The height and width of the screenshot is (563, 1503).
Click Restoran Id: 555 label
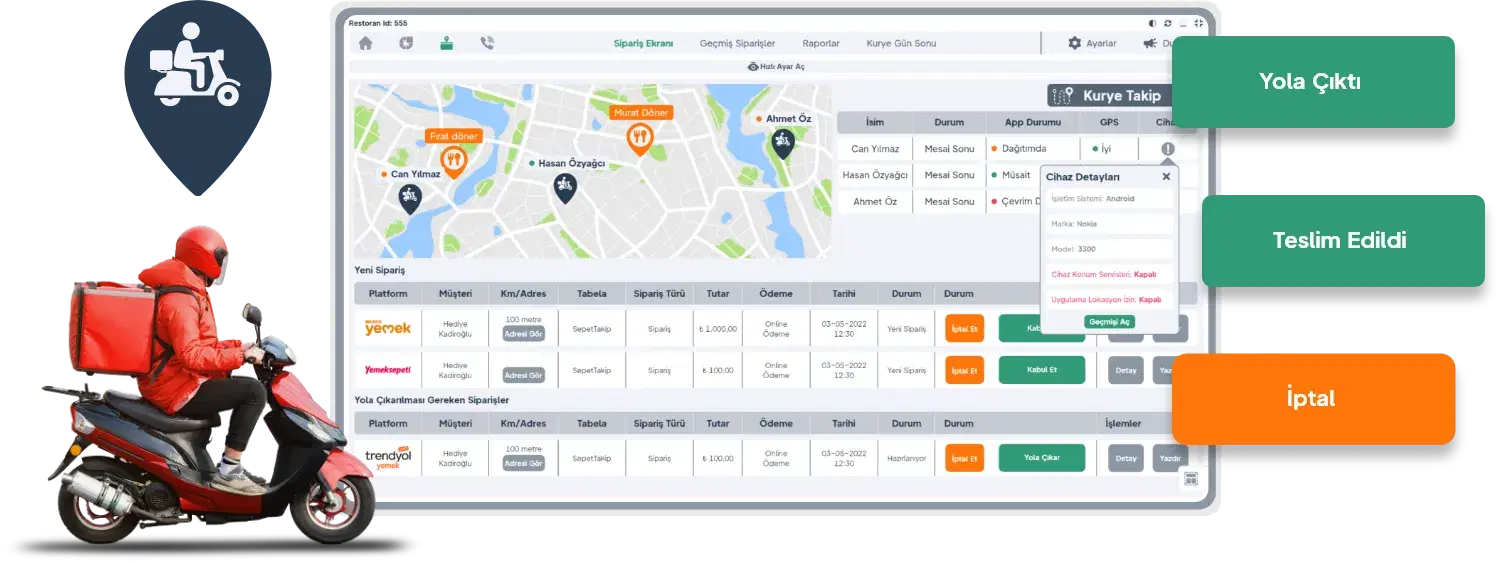tap(377, 23)
